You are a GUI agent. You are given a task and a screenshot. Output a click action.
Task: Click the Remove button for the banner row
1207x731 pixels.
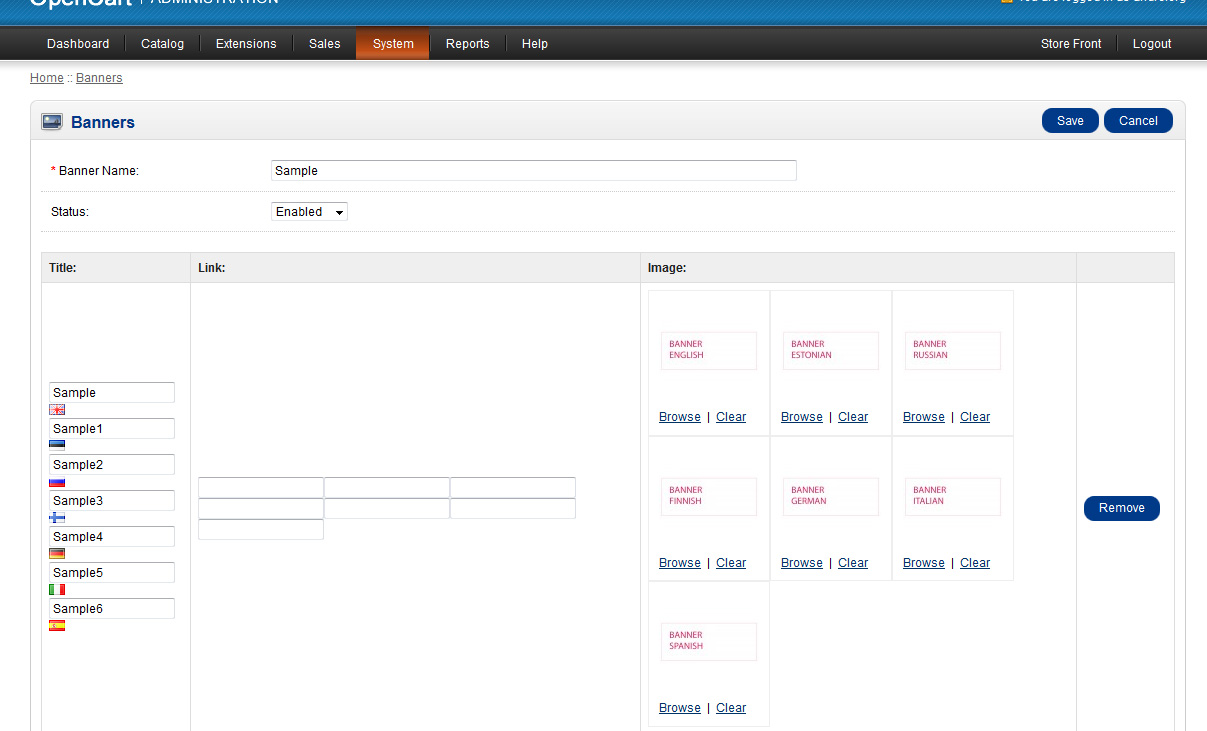click(x=1122, y=508)
